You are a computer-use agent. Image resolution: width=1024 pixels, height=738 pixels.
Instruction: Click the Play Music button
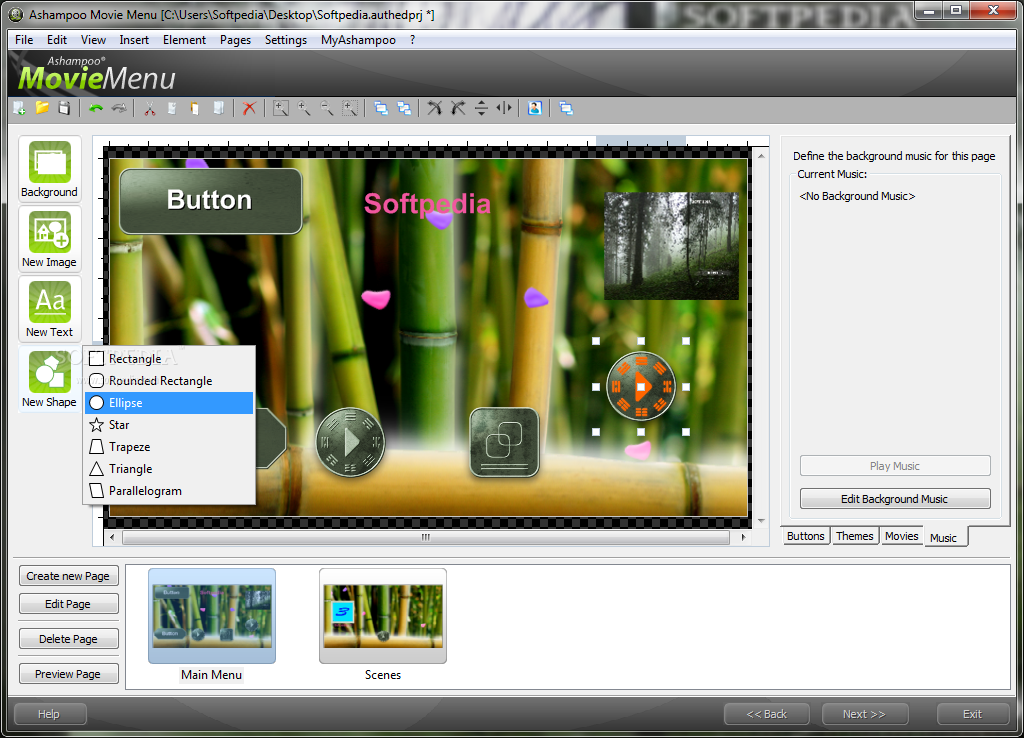895,466
